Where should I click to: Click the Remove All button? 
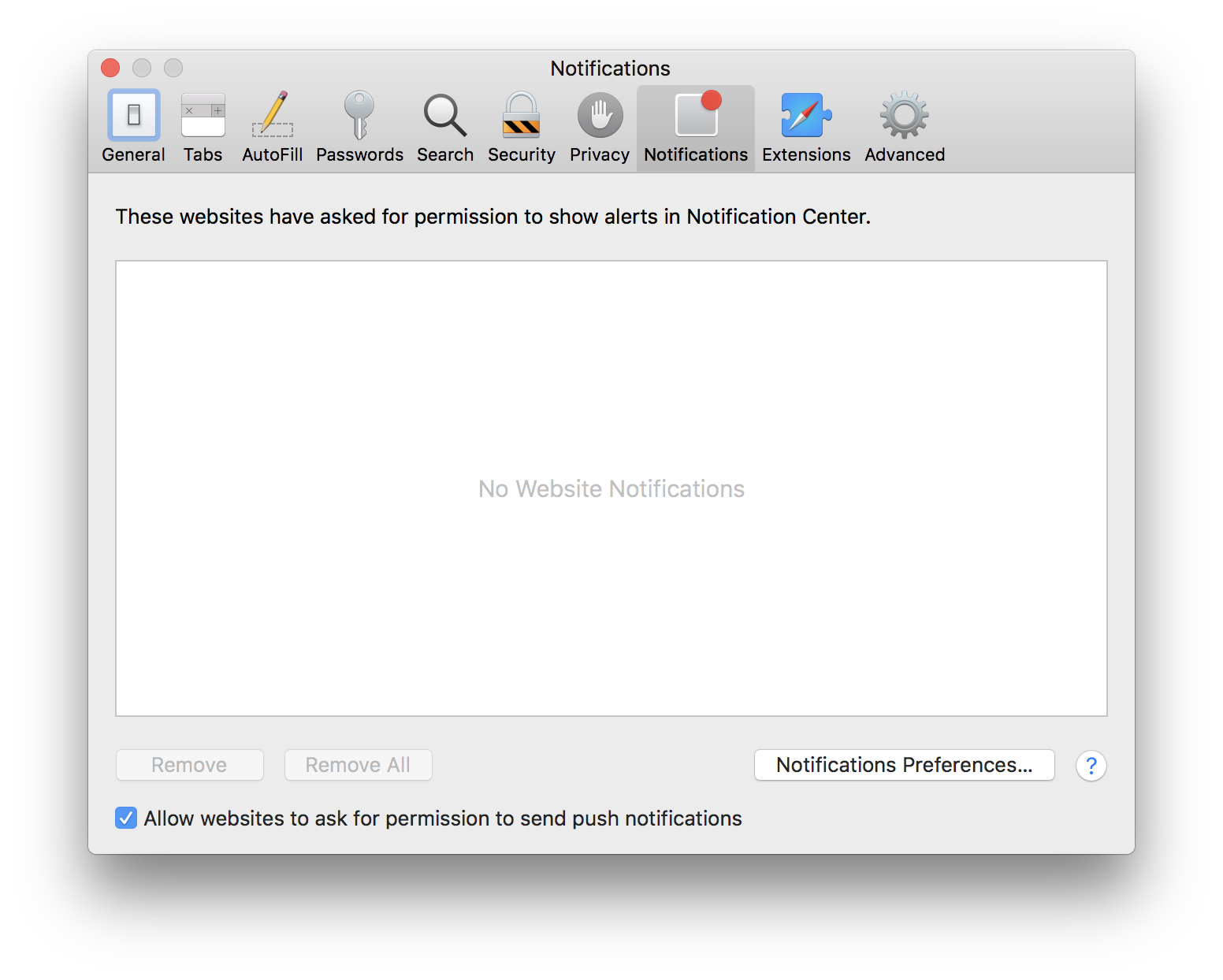[x=358, y=765]
